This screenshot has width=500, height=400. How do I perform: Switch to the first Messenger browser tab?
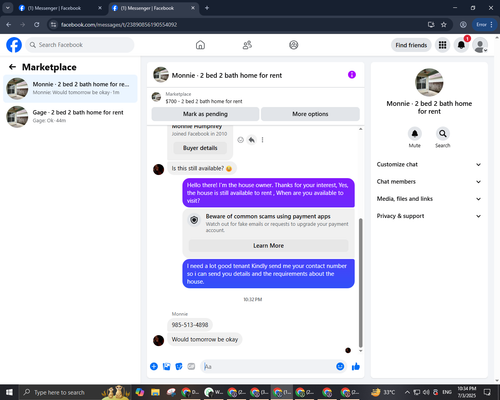(61, 8)
